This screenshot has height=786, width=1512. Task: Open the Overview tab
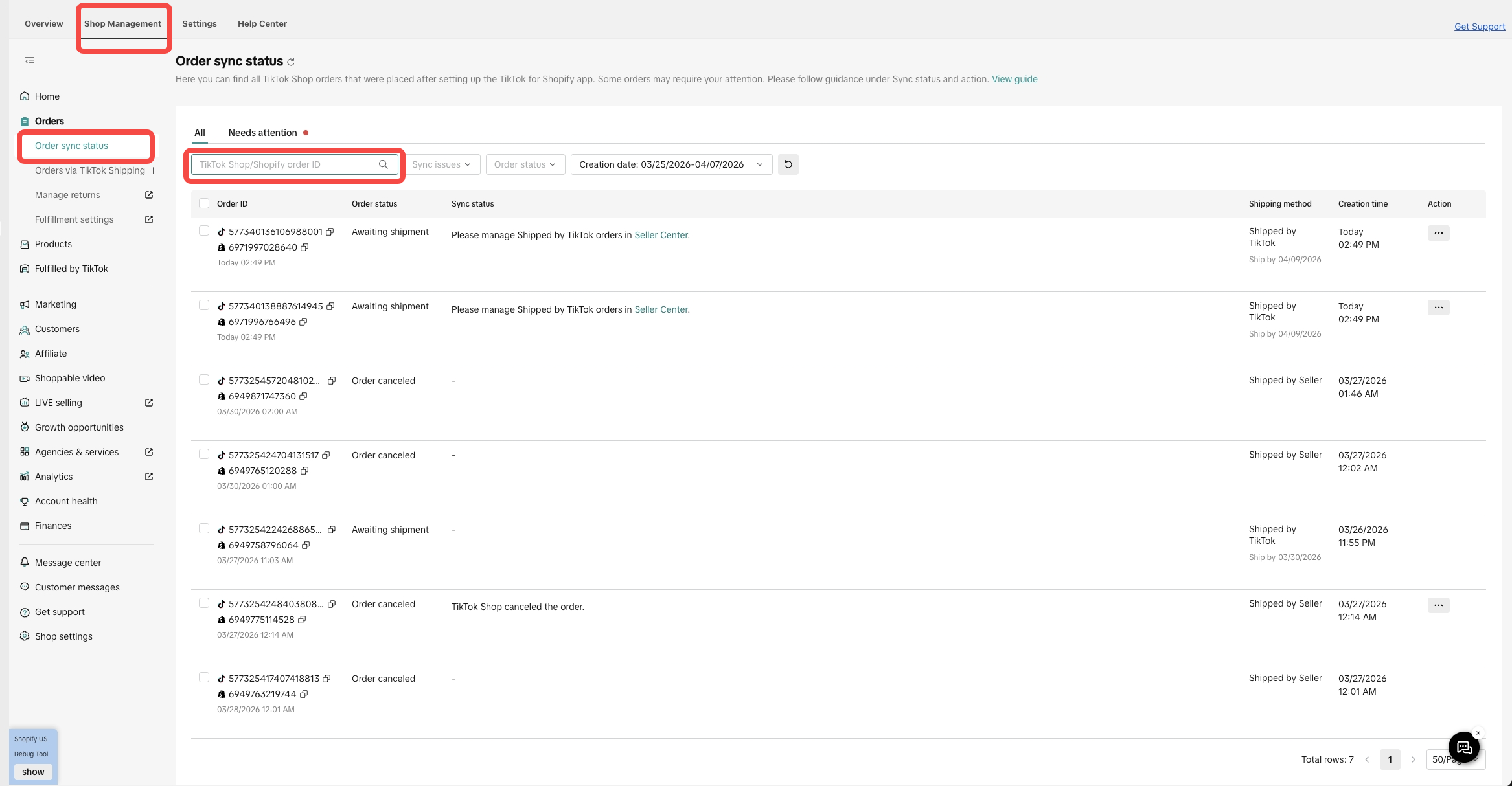[x=44, y=24]
